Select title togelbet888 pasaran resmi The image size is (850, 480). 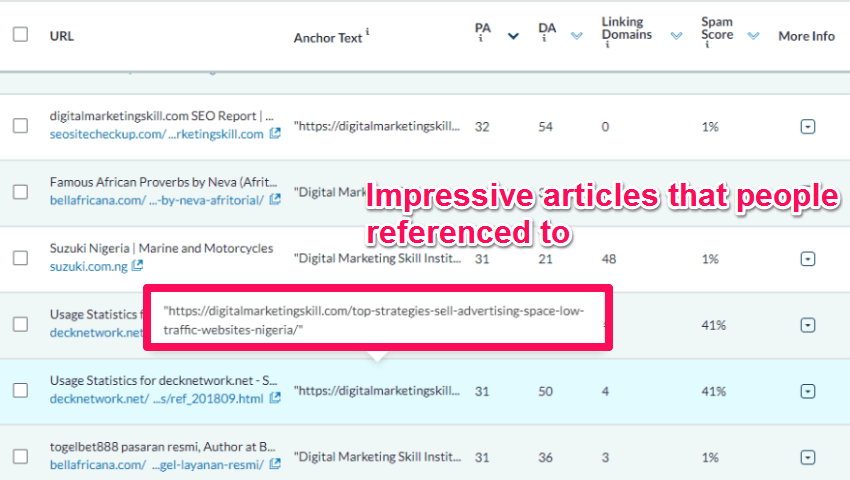click(163, 446)
